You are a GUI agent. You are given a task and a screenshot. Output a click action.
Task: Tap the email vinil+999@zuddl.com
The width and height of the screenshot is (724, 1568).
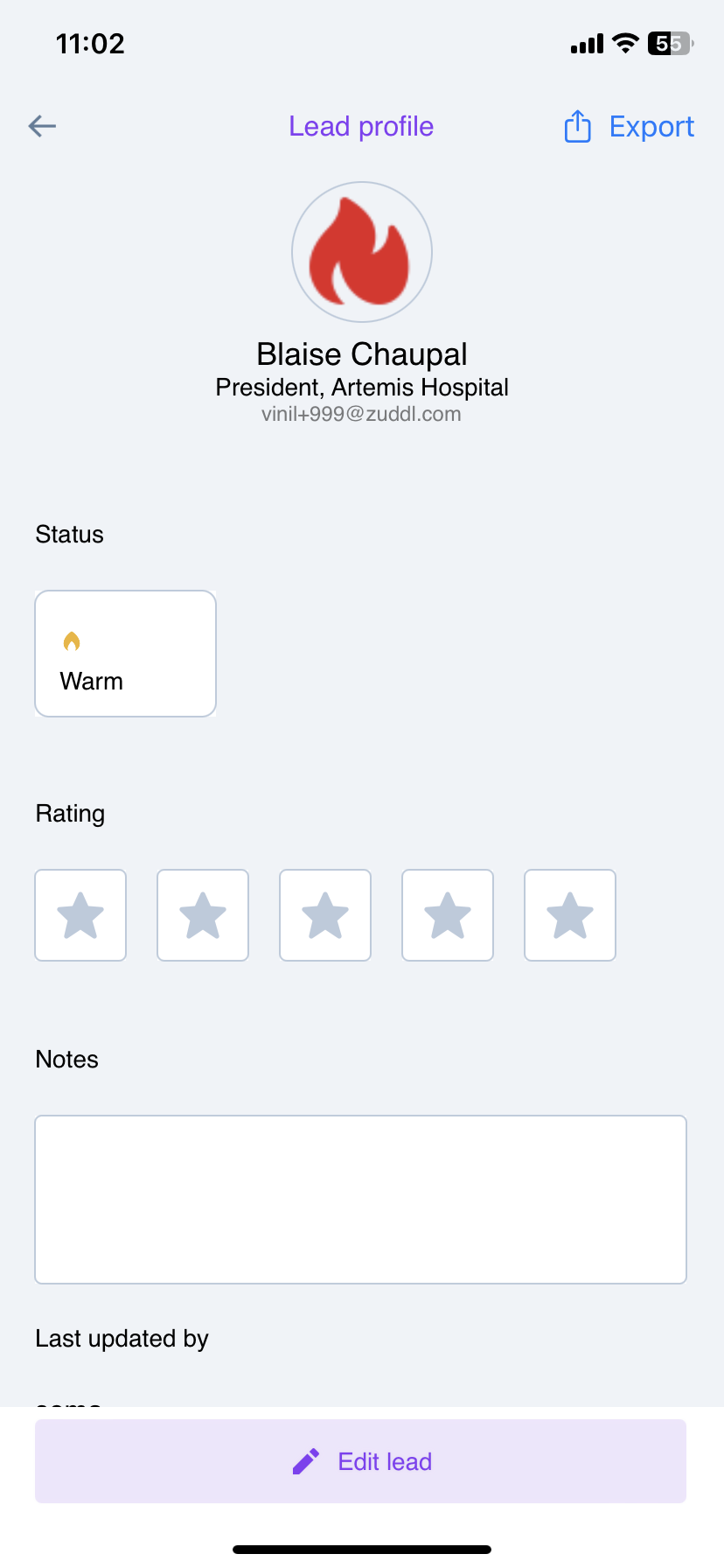coord(361,415)
